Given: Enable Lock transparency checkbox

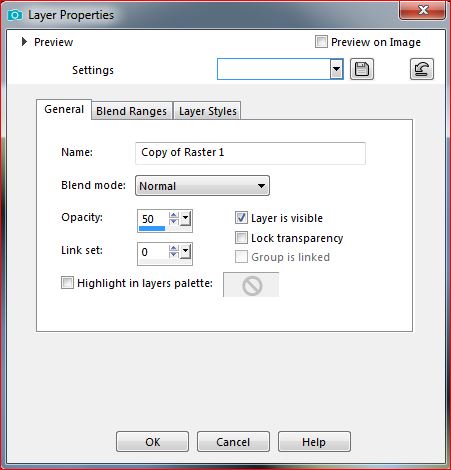Looking at the screenshot, I should (241, 238).
